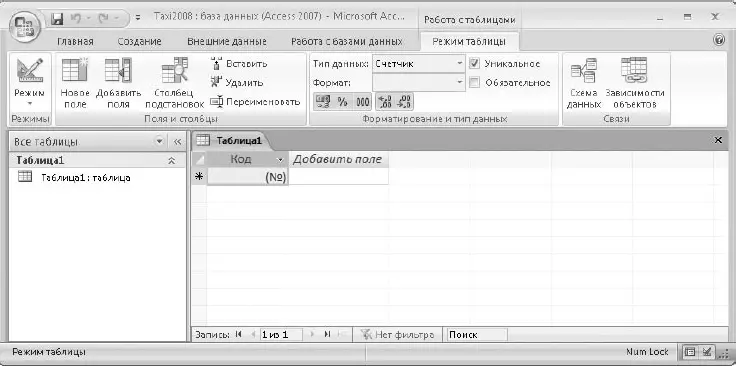The width and height of the screenshot is (736, 366).
Task: Apply thousands separator 000 format icon
Action: (362, 101)
